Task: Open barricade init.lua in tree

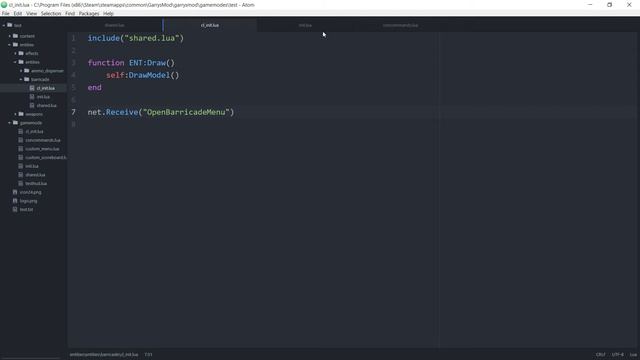Action: [43, 97]
